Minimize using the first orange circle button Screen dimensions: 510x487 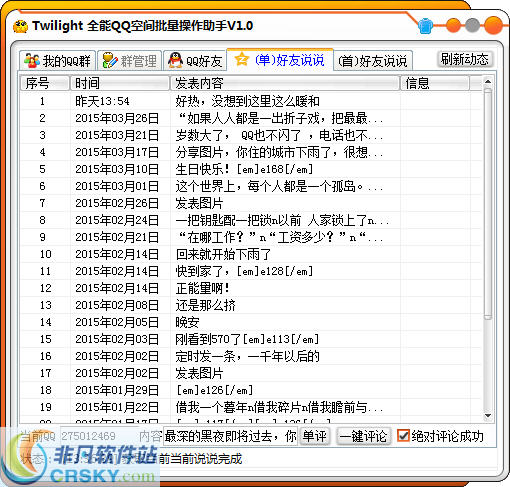[x=453, y=25]
